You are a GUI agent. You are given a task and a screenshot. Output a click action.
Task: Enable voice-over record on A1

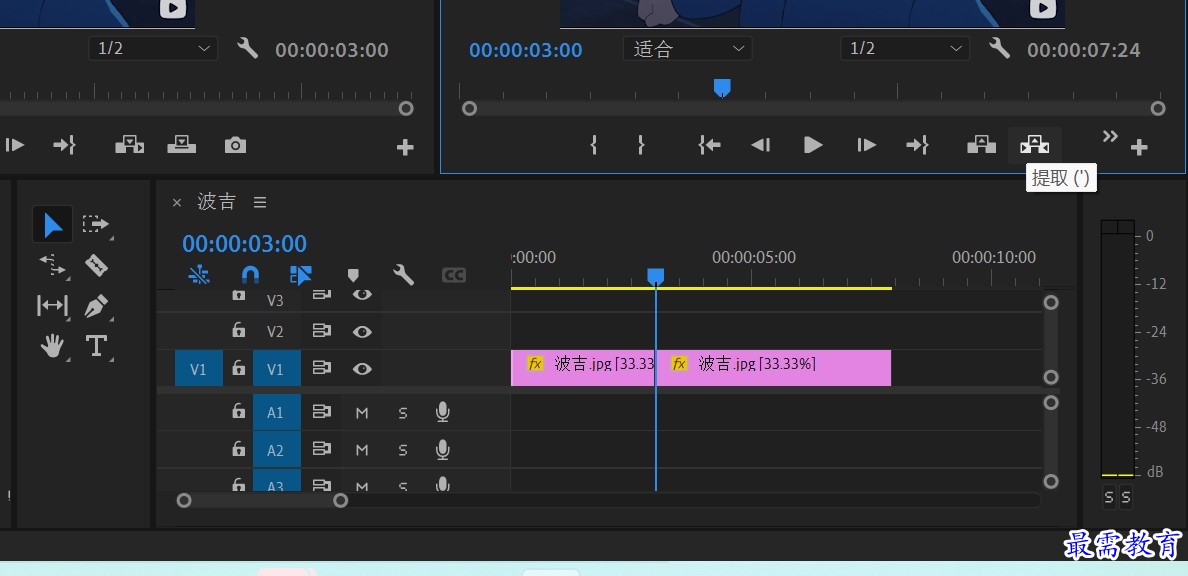(x=443, y=412)
